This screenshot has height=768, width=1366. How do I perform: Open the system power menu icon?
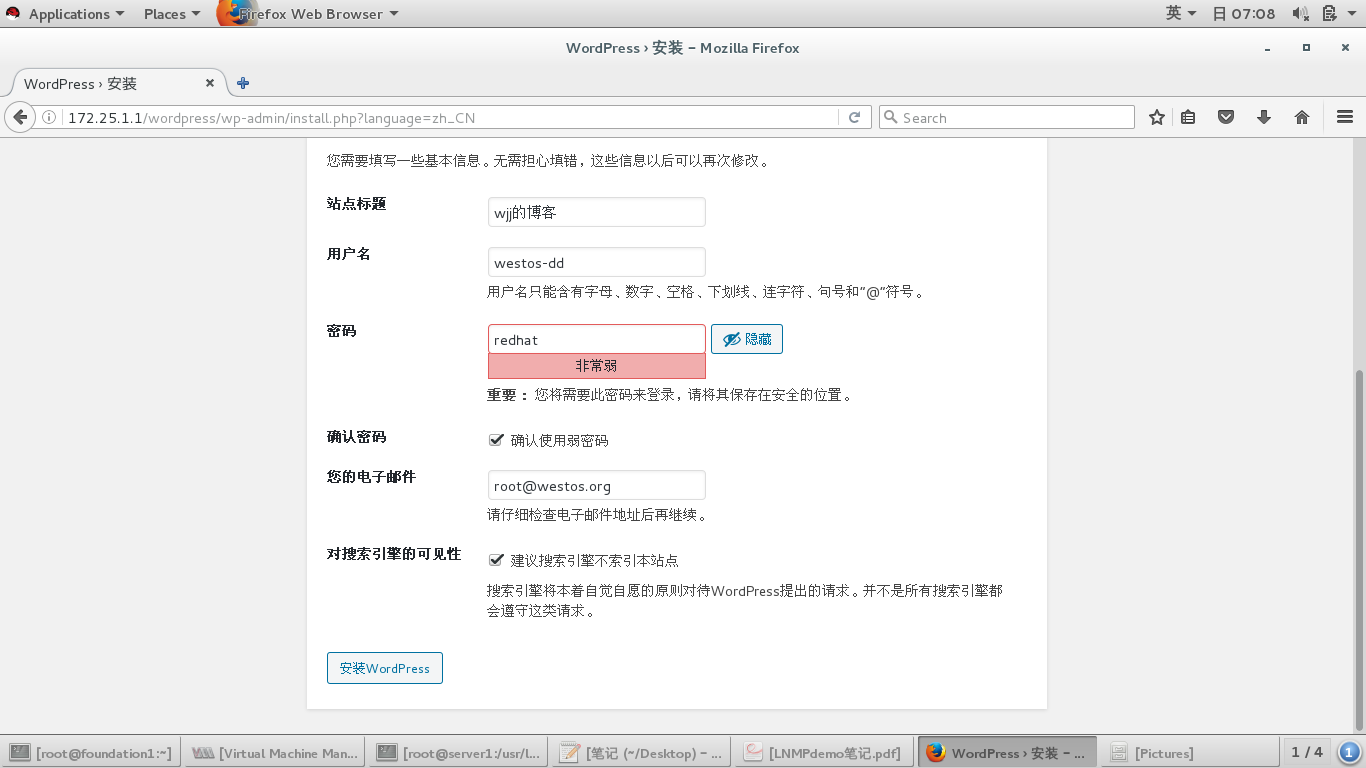(1330, 14)
